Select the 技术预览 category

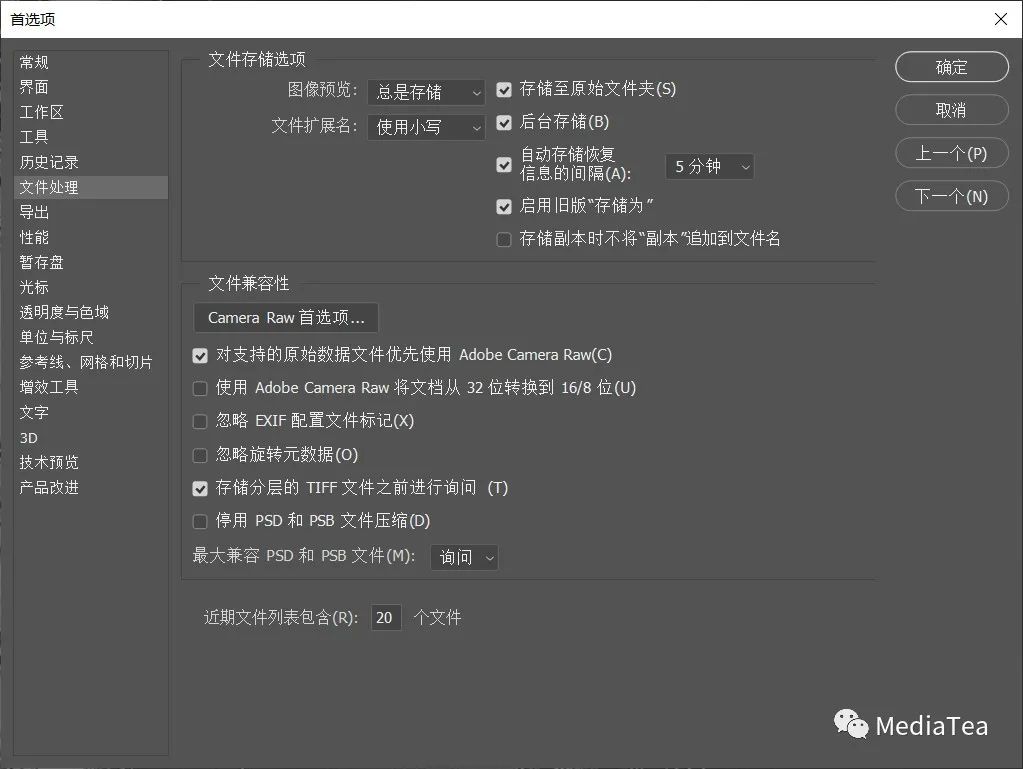pos(91,462)
